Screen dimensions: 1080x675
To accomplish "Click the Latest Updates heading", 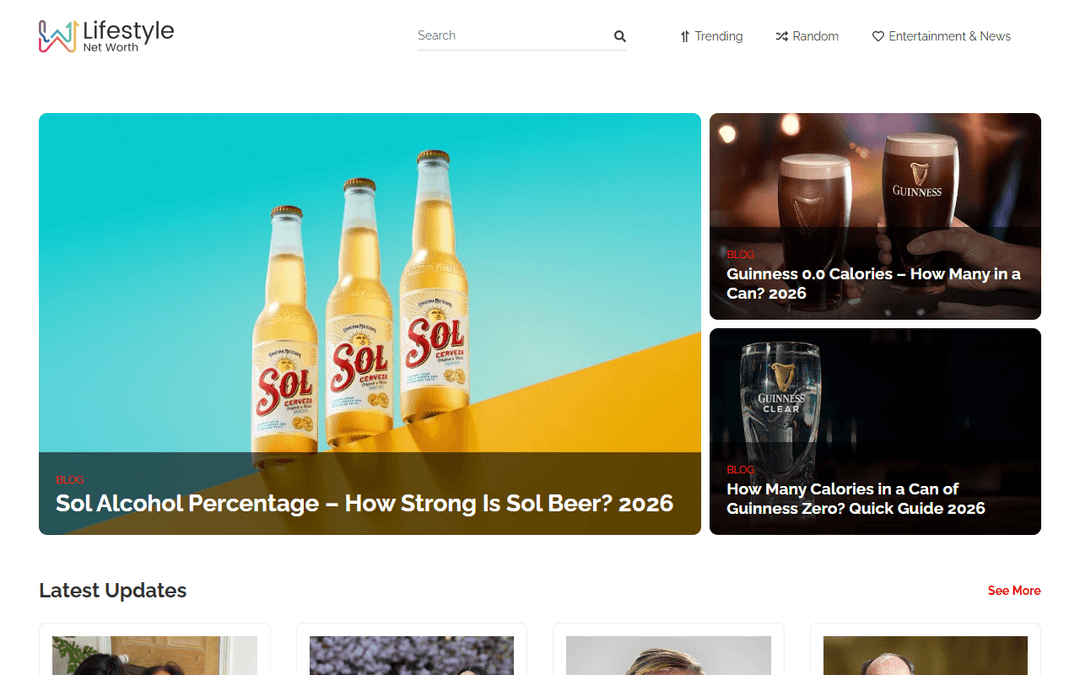I will pyautogui.click(x=113, y=591).
